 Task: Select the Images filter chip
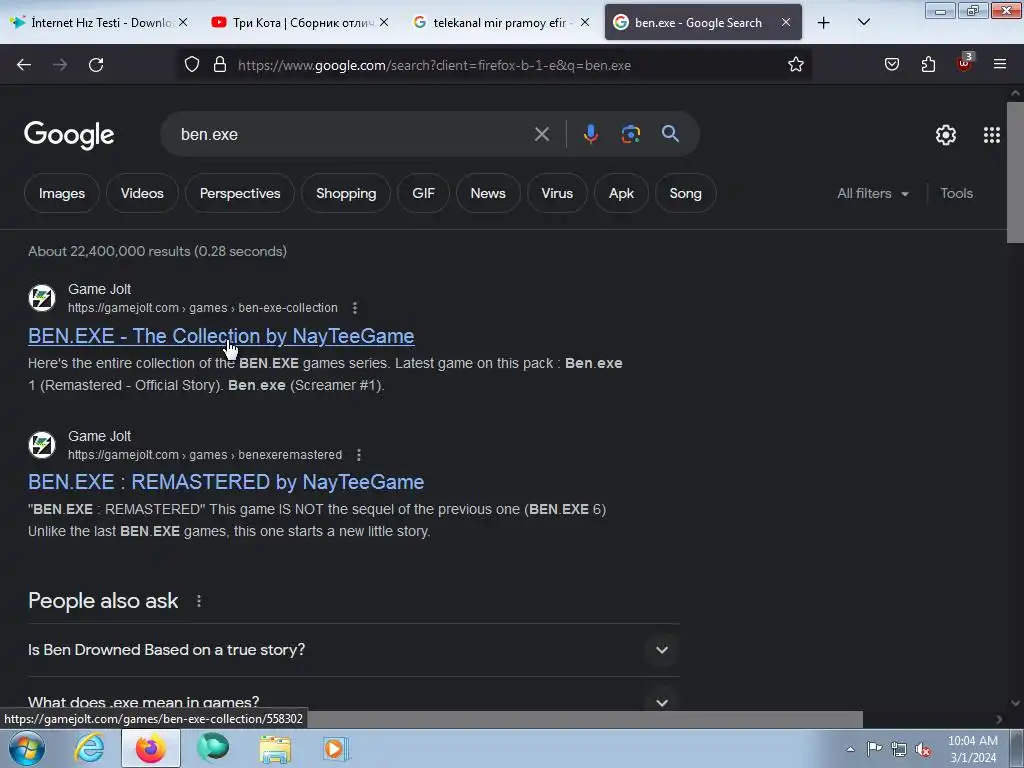61,193
